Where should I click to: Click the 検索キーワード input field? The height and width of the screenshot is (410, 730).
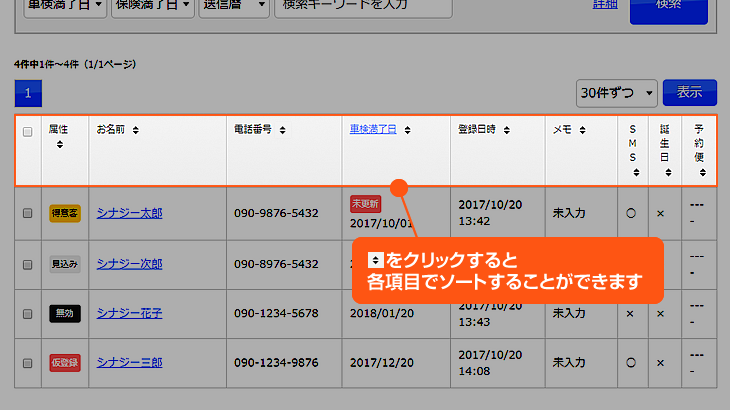360,5
